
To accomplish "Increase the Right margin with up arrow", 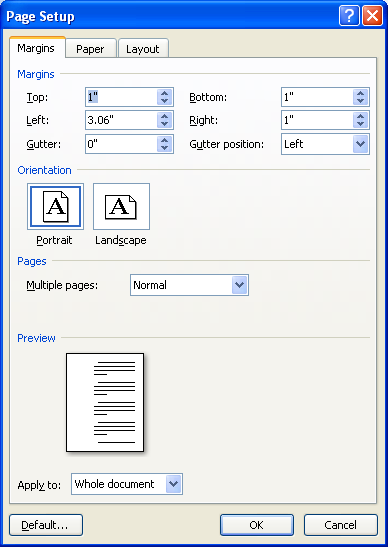I will pos(360,117).
